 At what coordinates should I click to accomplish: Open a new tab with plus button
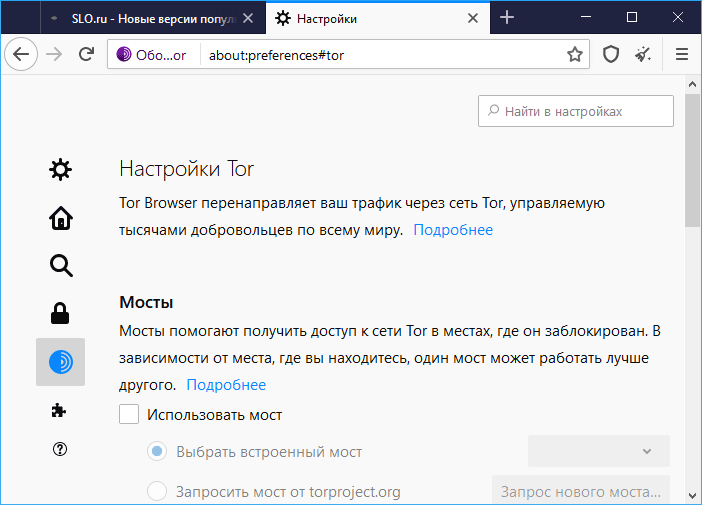[x=506, y=18]
